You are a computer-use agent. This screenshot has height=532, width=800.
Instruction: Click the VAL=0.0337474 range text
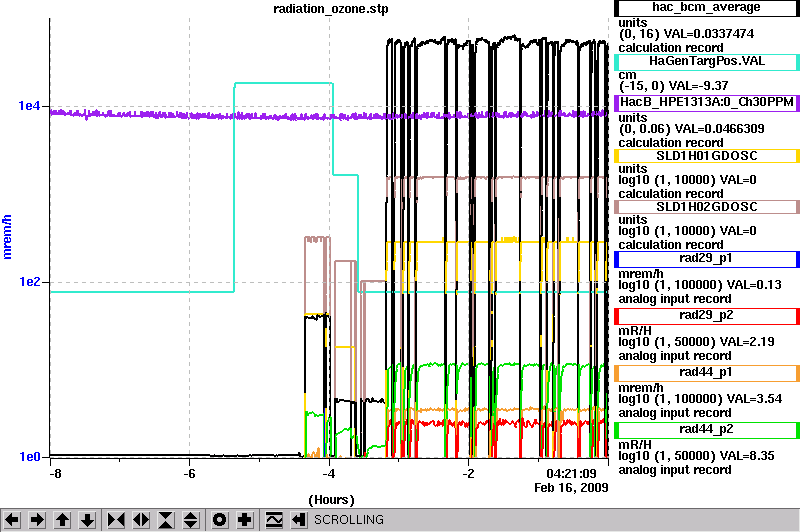(708, 34)
